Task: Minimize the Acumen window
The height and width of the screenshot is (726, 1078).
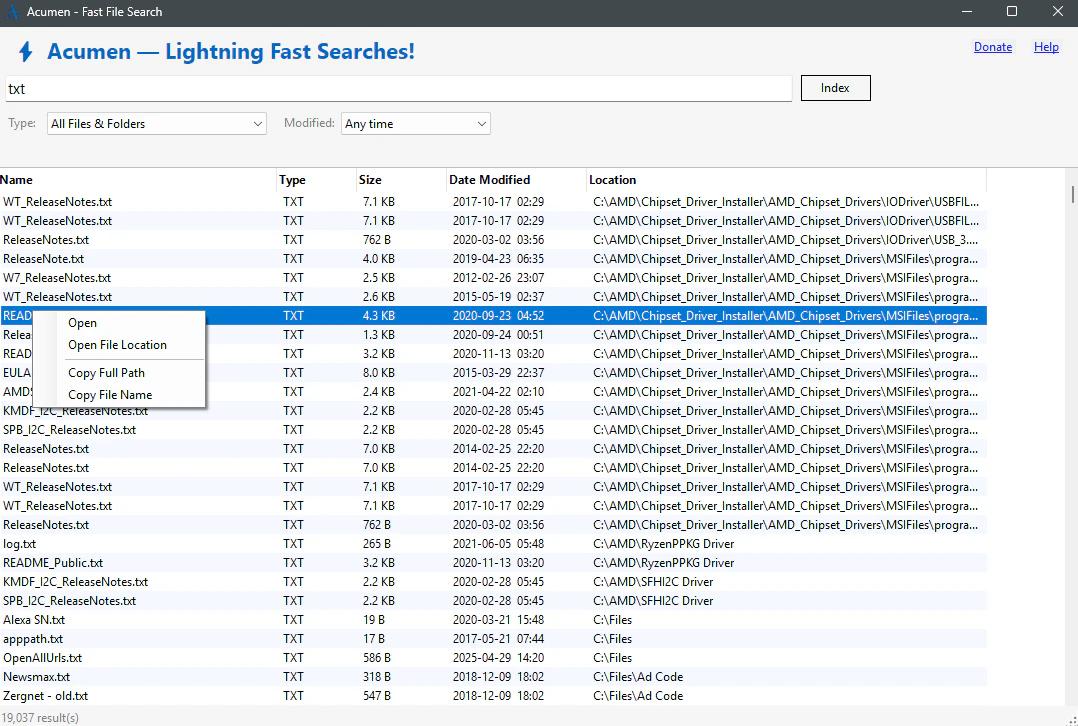Action: [967, 12]
